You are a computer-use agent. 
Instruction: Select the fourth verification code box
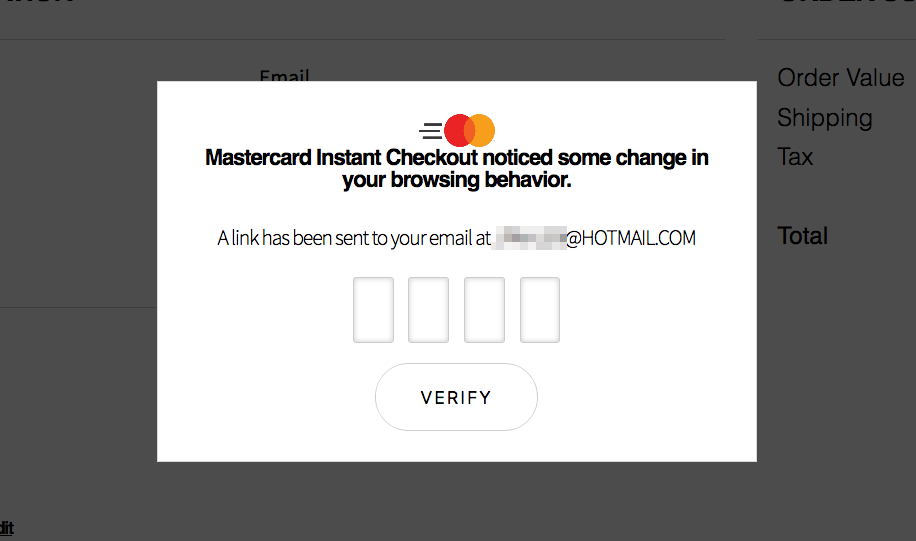(x=540, y=310)
